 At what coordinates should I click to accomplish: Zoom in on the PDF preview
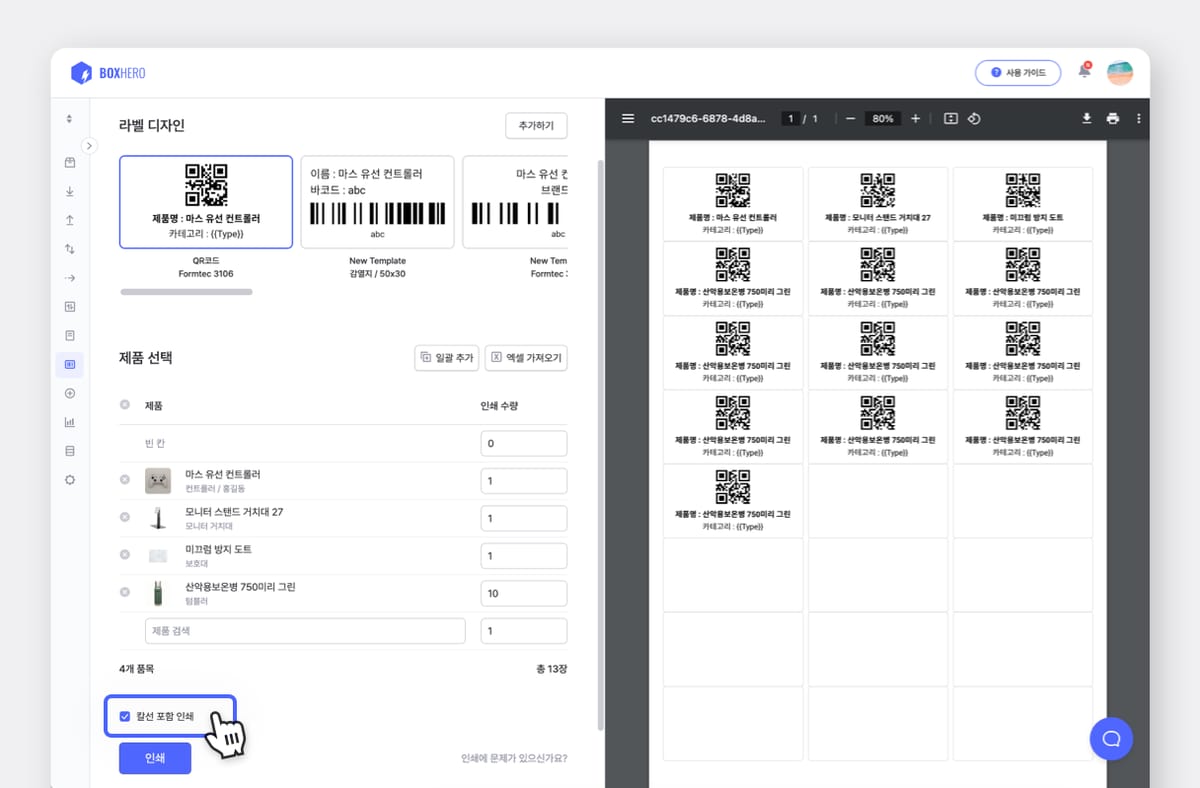(915, 119)
